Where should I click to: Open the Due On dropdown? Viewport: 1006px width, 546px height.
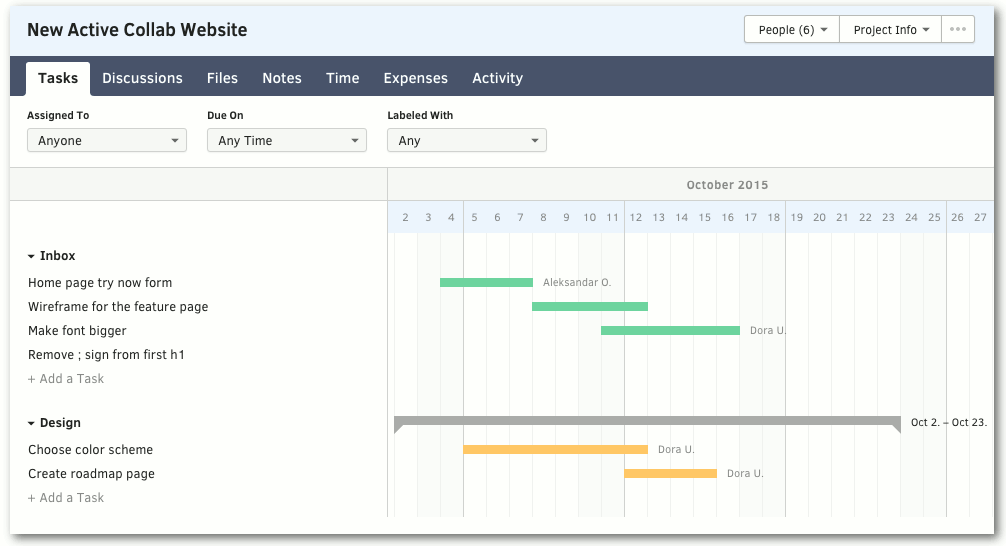287,141
